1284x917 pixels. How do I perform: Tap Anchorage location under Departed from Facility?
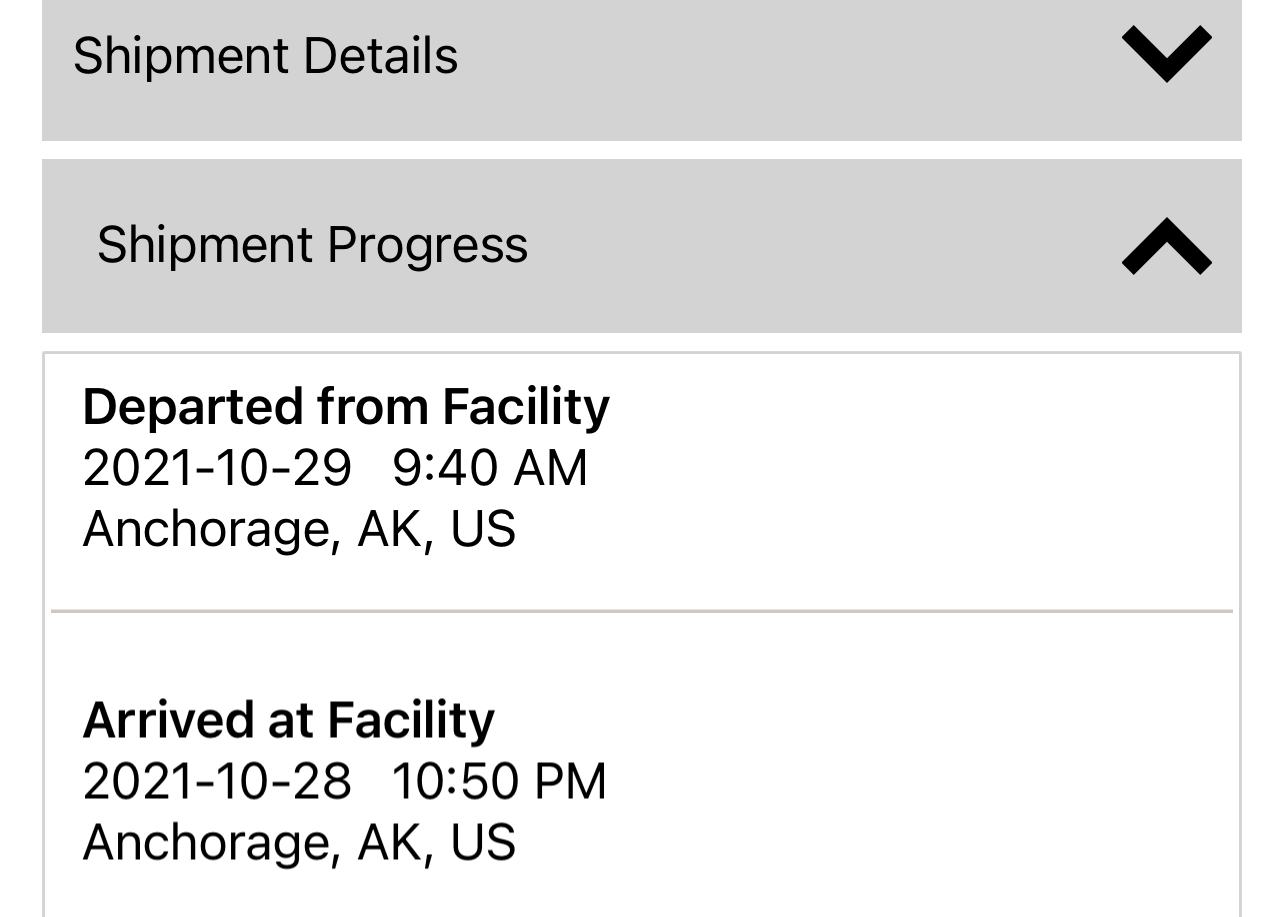point(299,529)
